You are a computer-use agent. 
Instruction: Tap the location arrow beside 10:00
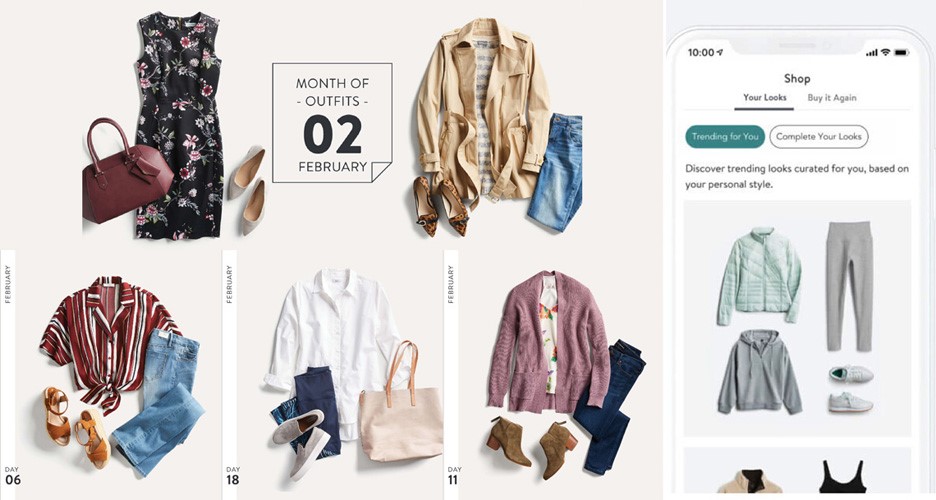[719, 53]
